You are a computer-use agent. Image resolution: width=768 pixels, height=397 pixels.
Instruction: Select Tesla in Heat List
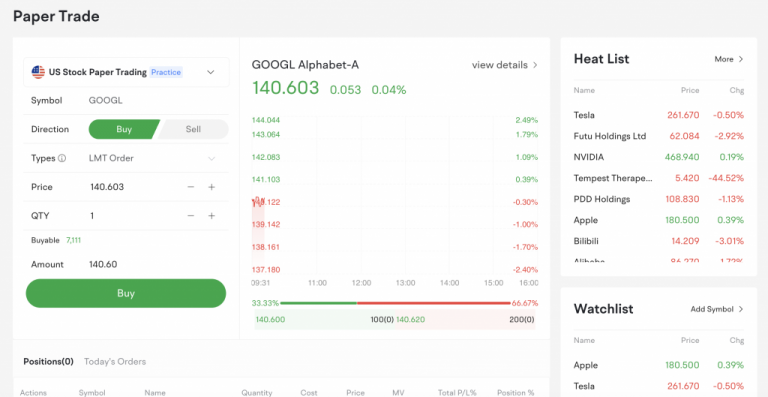click(x=659, y=115)
